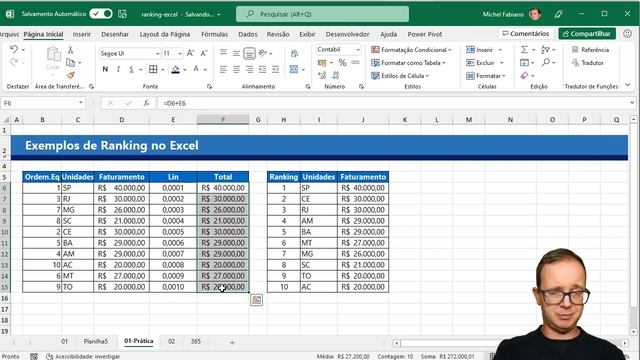Open Find and Select magnifier
This screenshot has height=360, width=640.
click(x=546, y=62)
